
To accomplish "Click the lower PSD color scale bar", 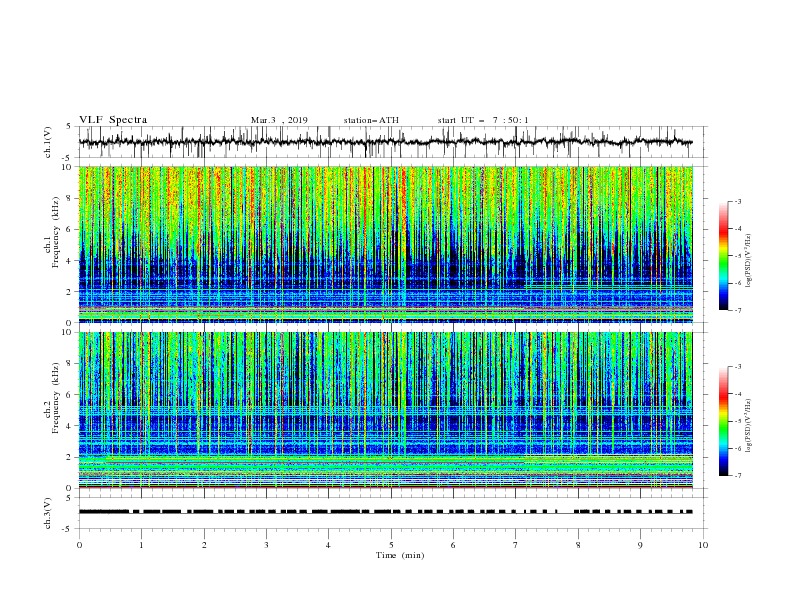I will coord(723,421).
